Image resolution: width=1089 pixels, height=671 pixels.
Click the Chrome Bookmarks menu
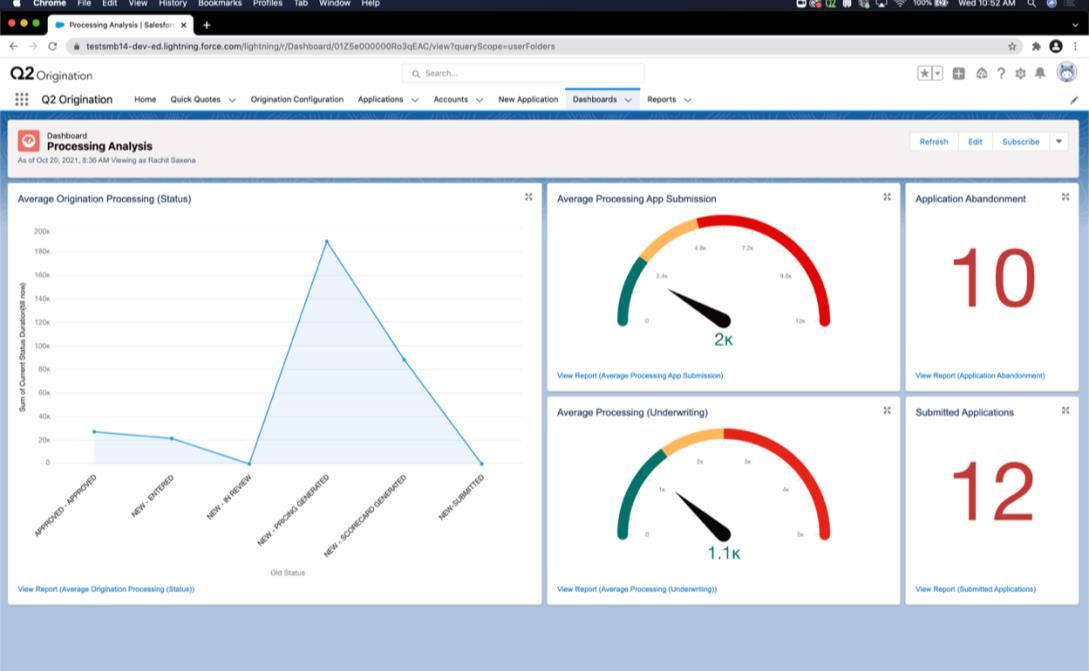coord(219,3)
